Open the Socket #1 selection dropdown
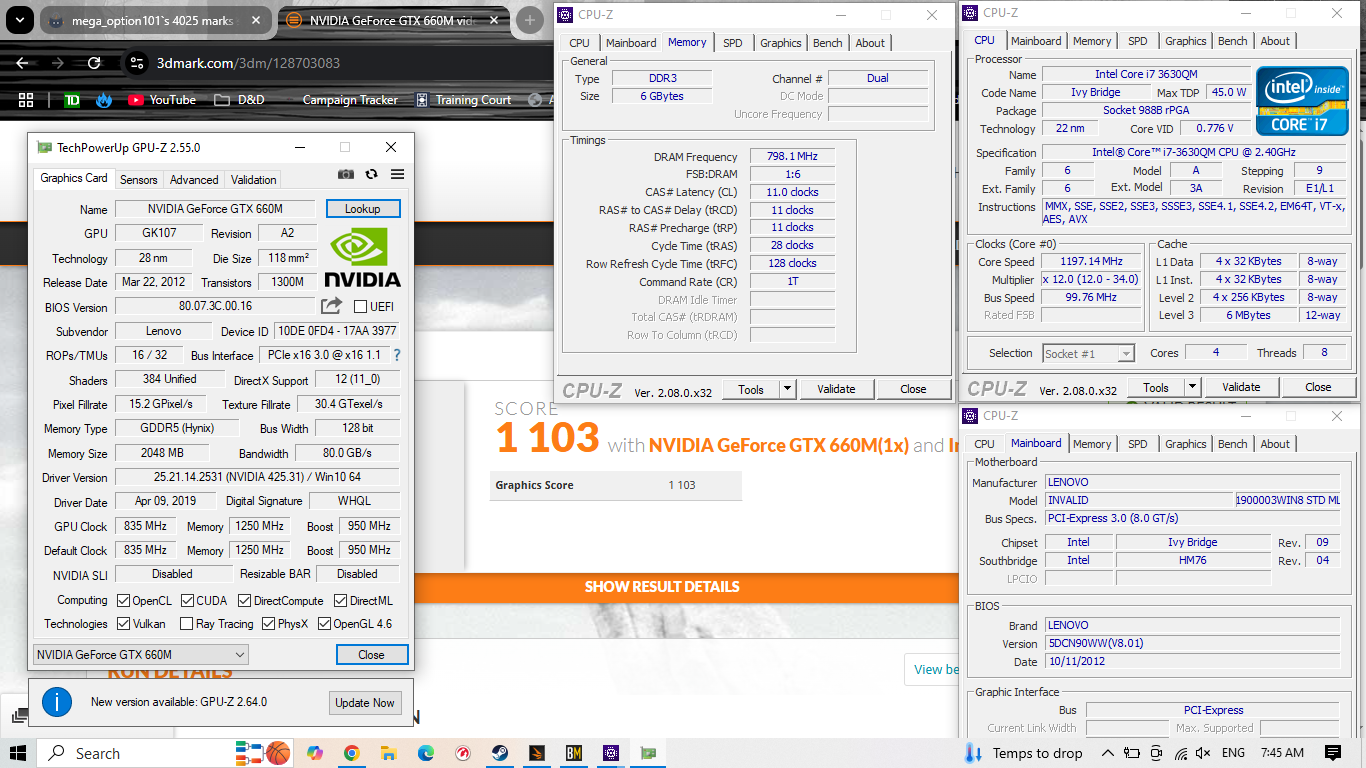 click(x=1088, y=353)
